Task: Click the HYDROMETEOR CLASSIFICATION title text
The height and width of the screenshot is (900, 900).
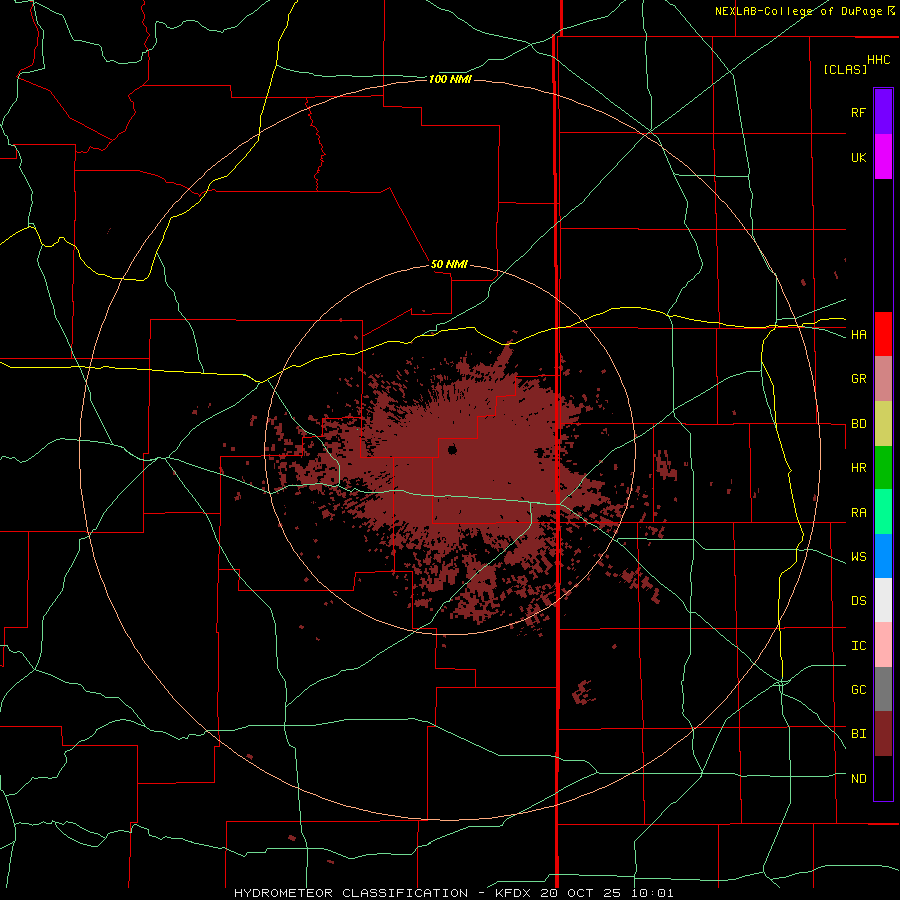Action: pyautogui.click(x=351, y=893)
